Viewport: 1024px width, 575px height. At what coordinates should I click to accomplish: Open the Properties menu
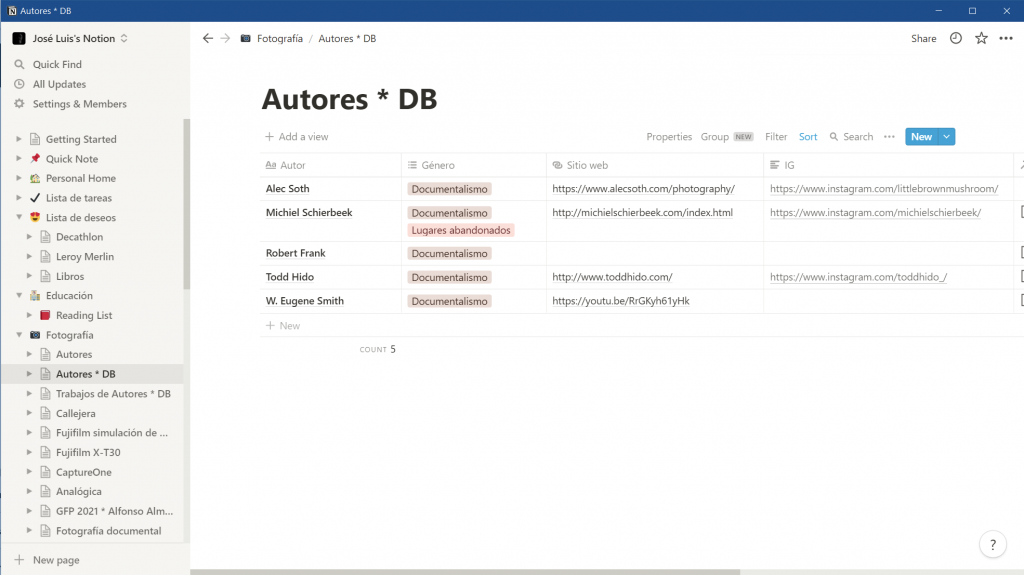(669, 137)
